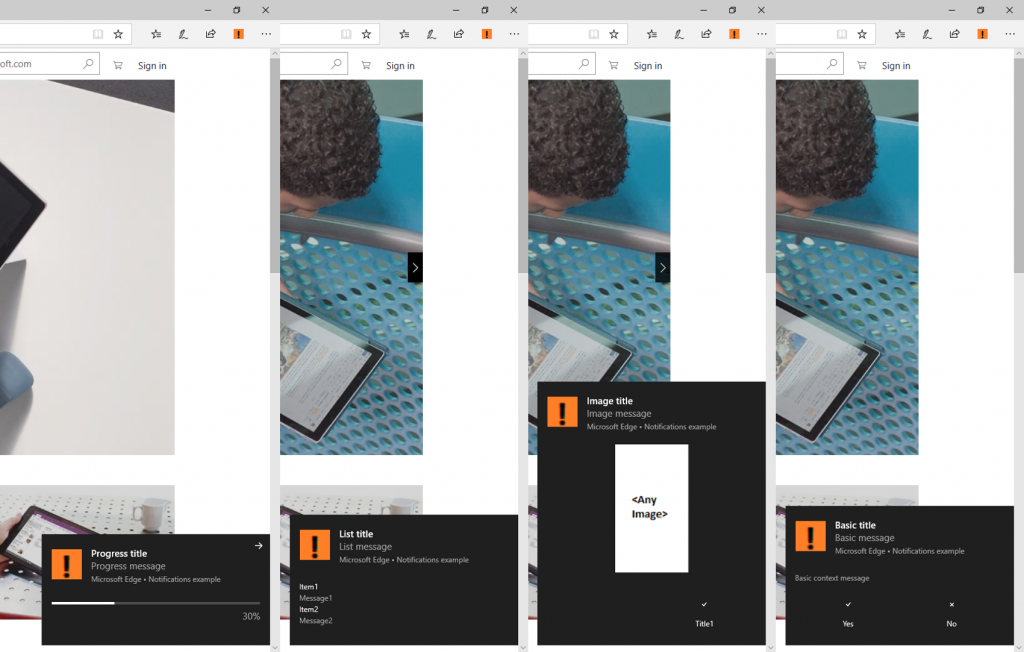This screenshot has width=1024, height=652.
Task: Click the orange extension icon in the leftmost window toolbar
Action: point(238,34)
